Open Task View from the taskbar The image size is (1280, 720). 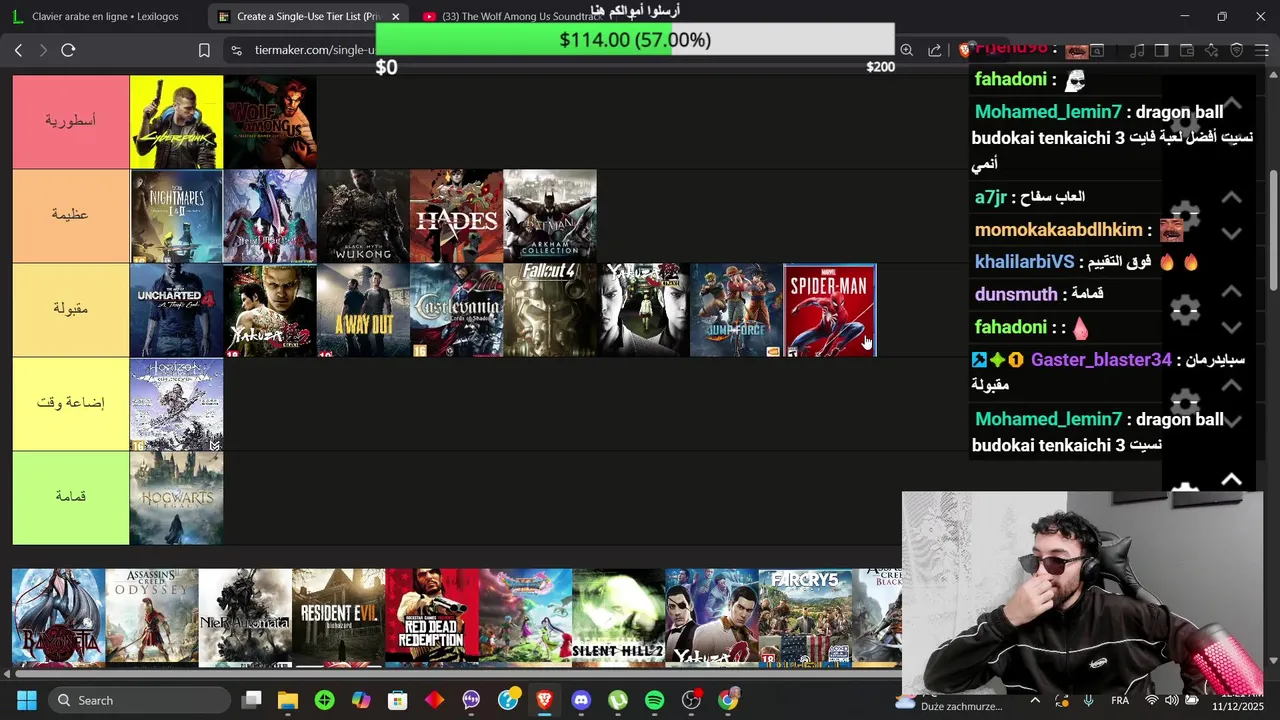(252, 700)
